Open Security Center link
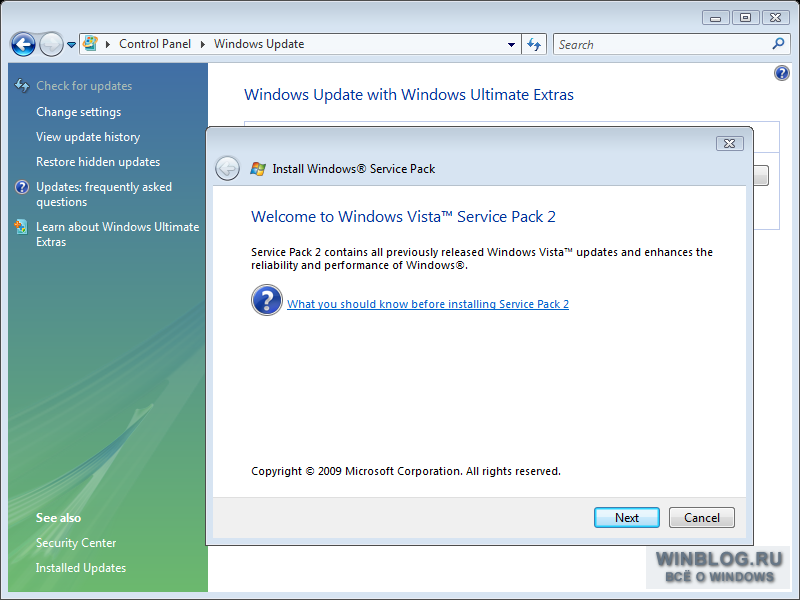800x600 pixels. coord(76,543)
